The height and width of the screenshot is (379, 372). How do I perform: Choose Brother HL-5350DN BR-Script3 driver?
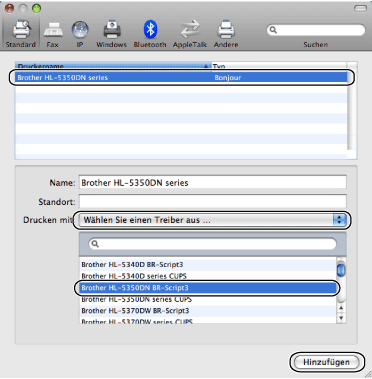coord(207,288)
